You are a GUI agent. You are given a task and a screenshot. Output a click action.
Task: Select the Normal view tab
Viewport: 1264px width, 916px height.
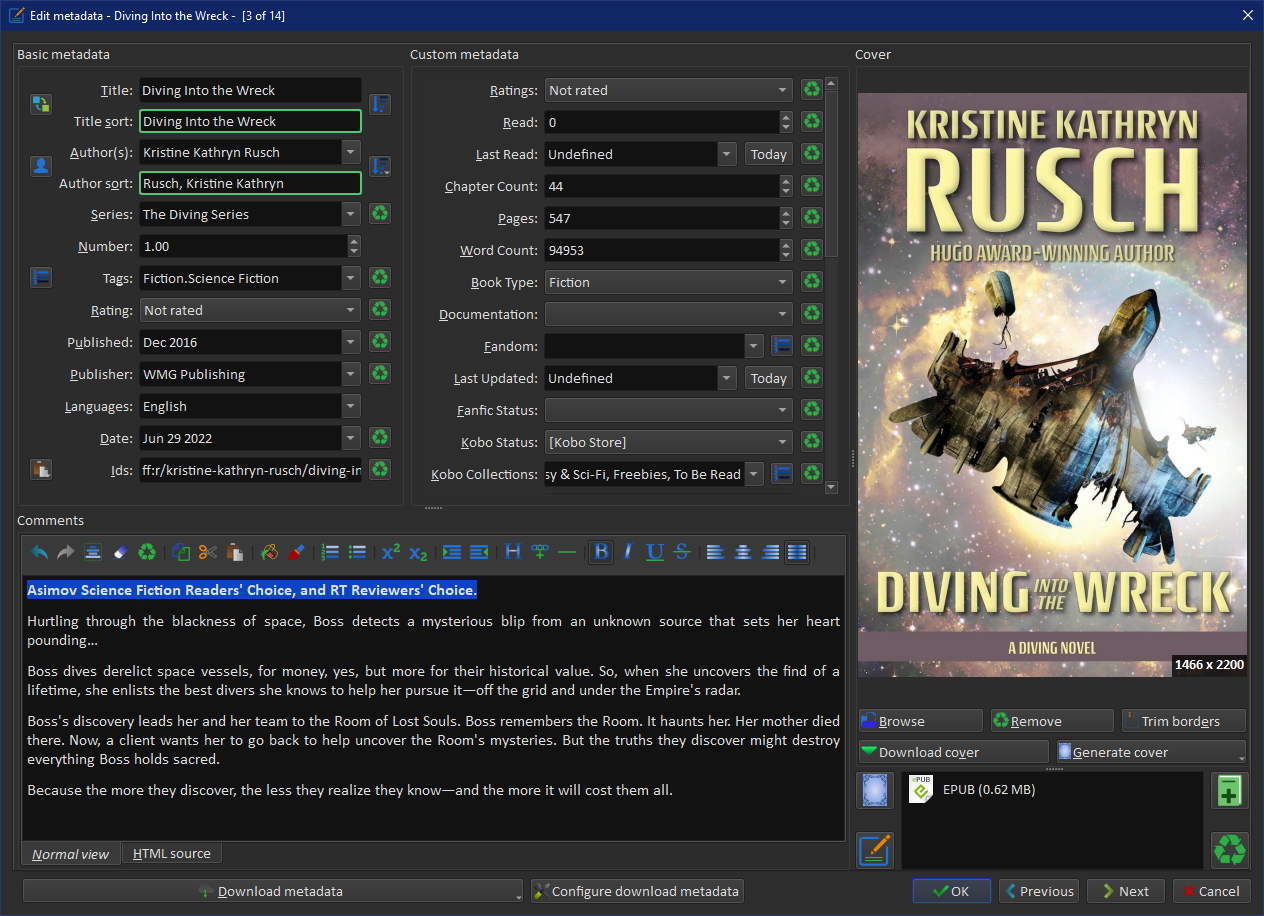[x=70, y=854]
